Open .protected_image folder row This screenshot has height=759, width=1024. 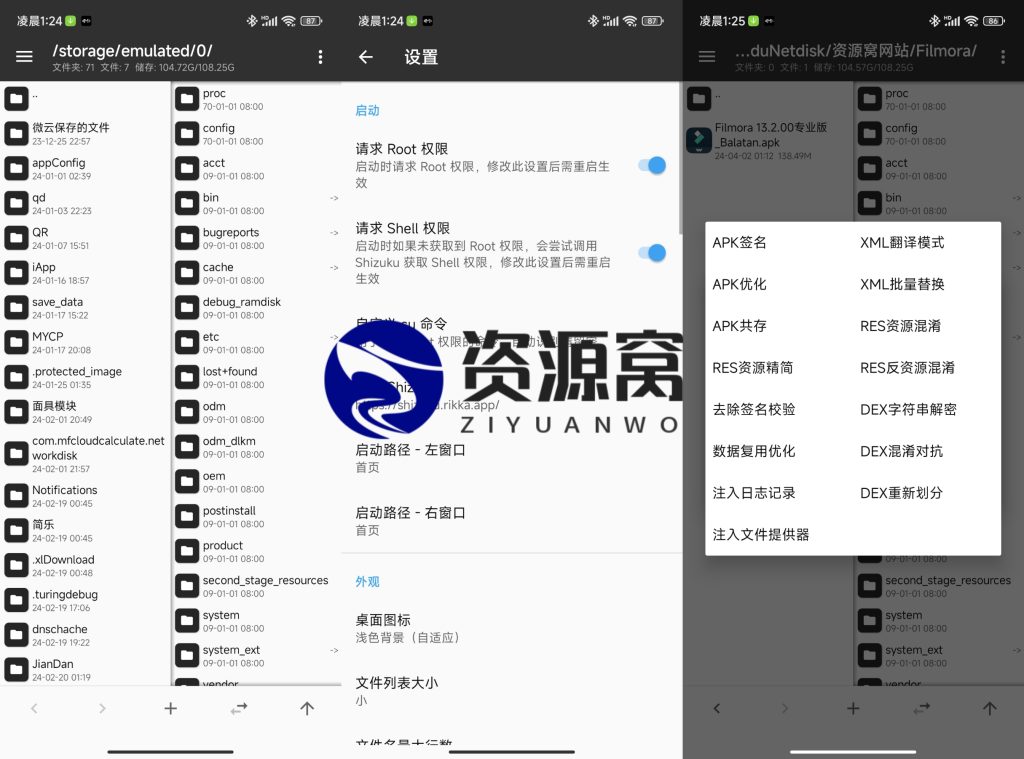(x=85, y=377)
